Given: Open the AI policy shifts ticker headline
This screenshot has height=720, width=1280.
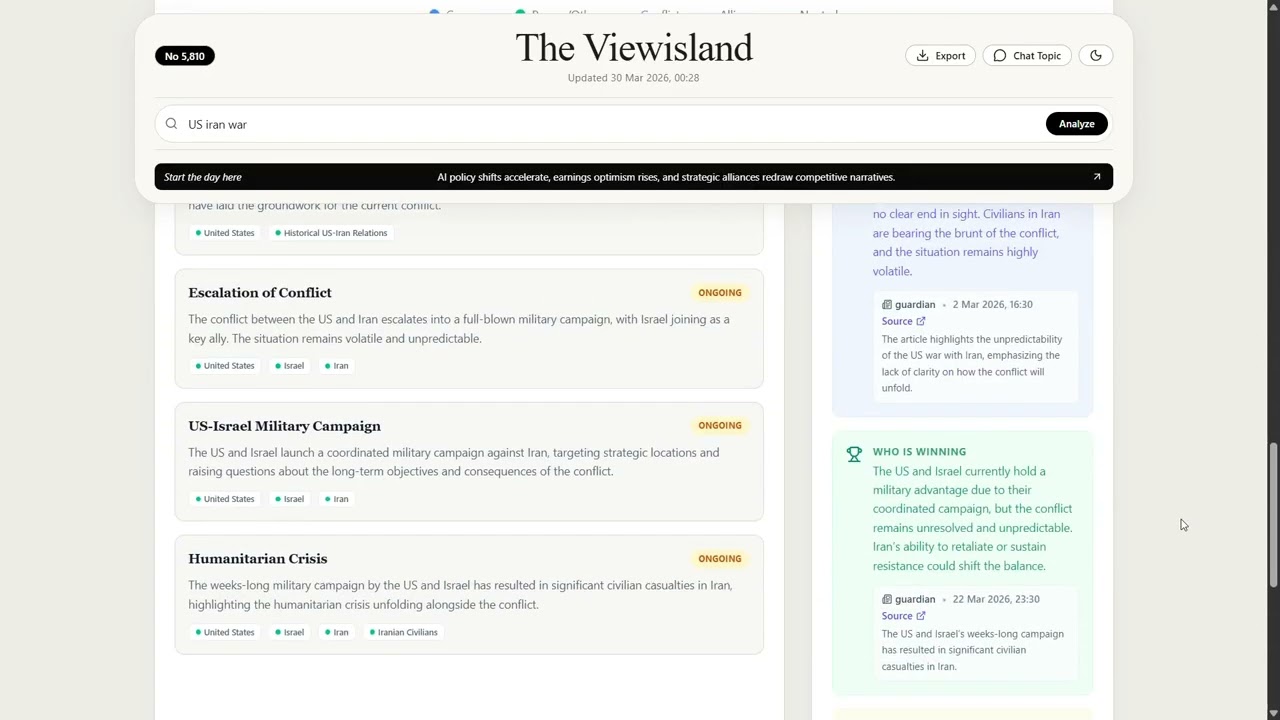Looking at the screenshot, I should coord(666,177).
